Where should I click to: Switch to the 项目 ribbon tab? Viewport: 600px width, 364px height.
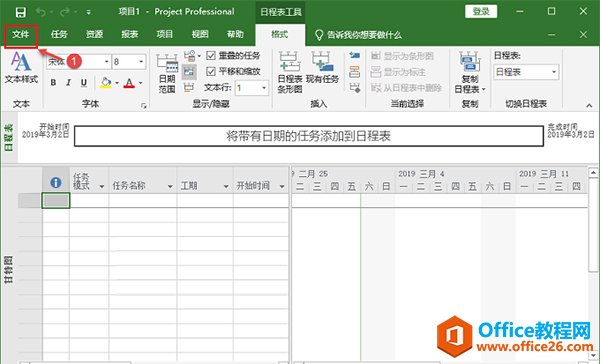165,34
